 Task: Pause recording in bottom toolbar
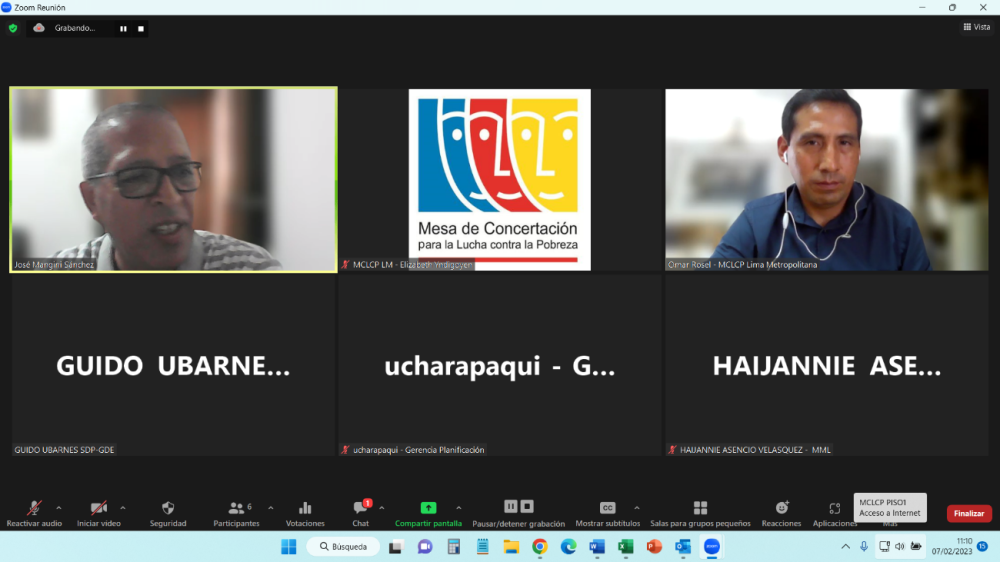click(511, 507)
